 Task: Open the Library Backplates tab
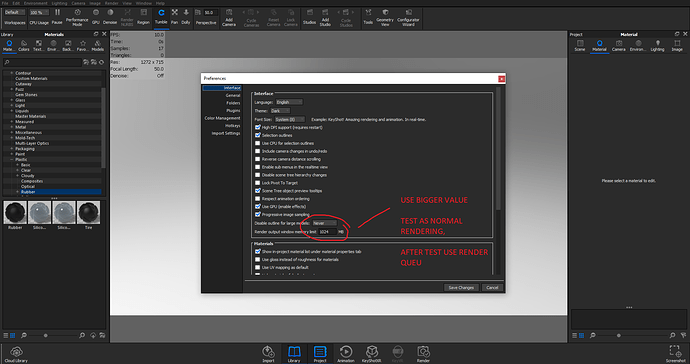[68, 45]
